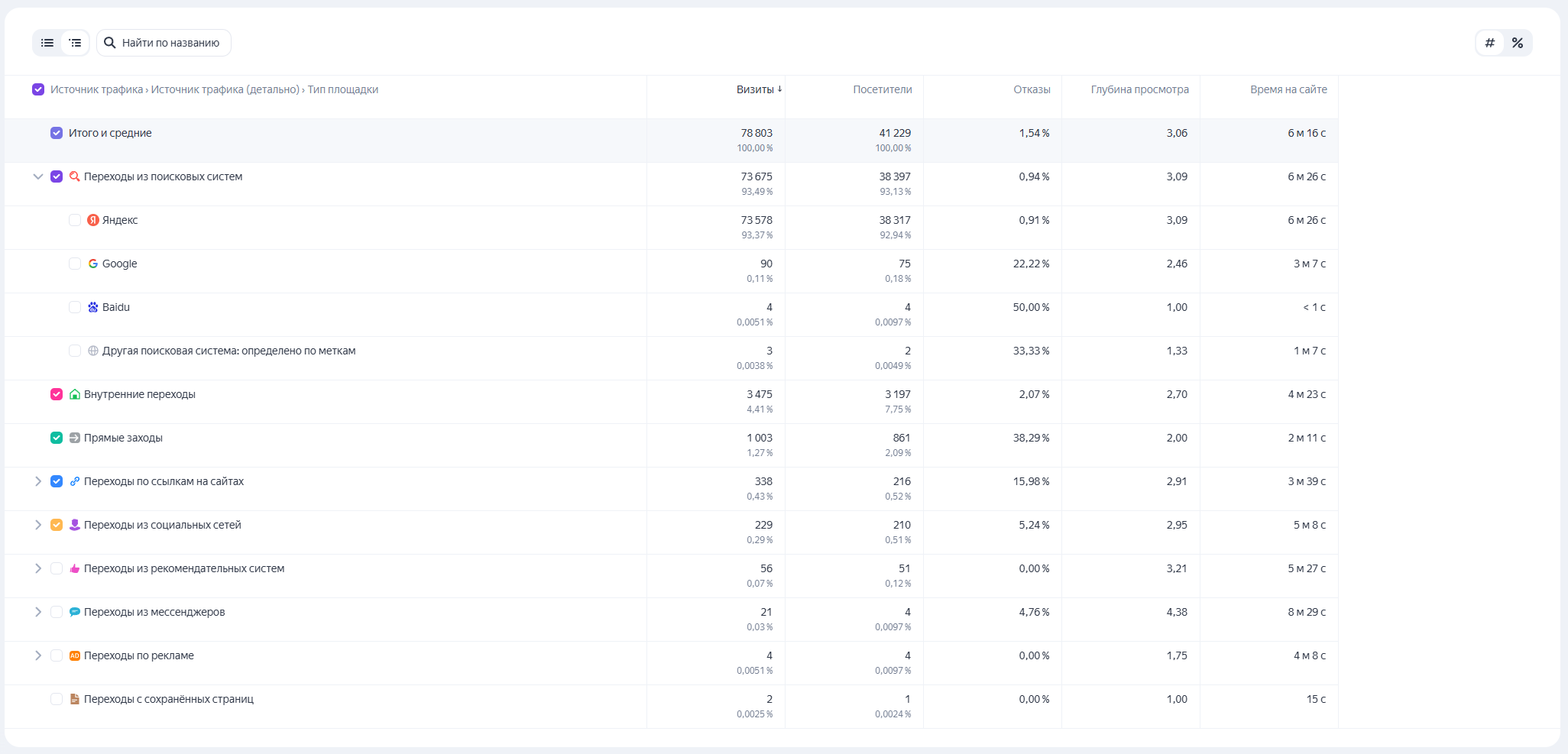The image size is (1568, 754).
Task: Expand Переходы из социальных сетей row
Action: [38, 525]
